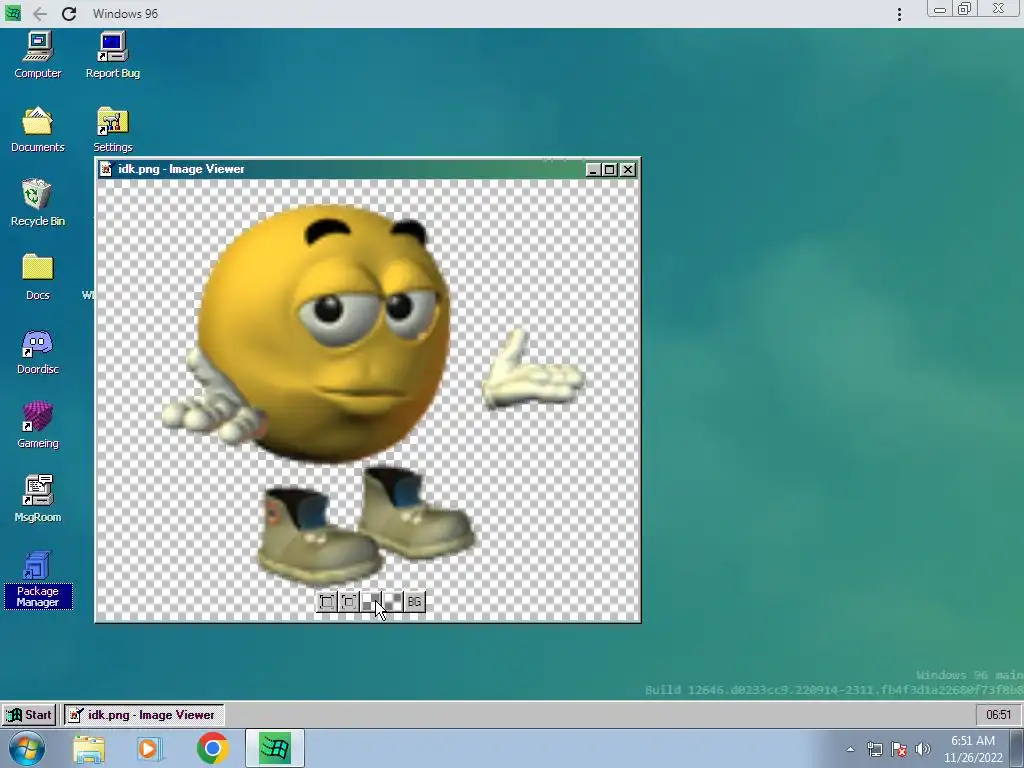1024x768 pixels.
Task: Click the Windows 96 app taskbar icon
Action: point(274,748)
